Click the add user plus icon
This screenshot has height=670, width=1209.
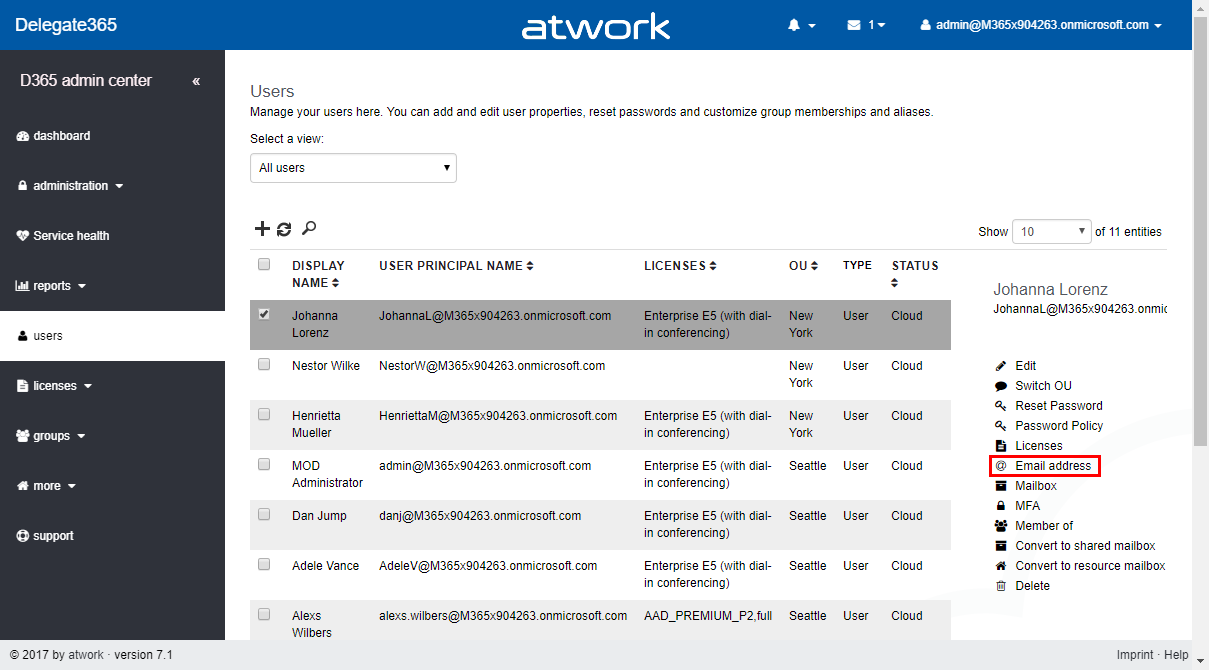[262, 229]
